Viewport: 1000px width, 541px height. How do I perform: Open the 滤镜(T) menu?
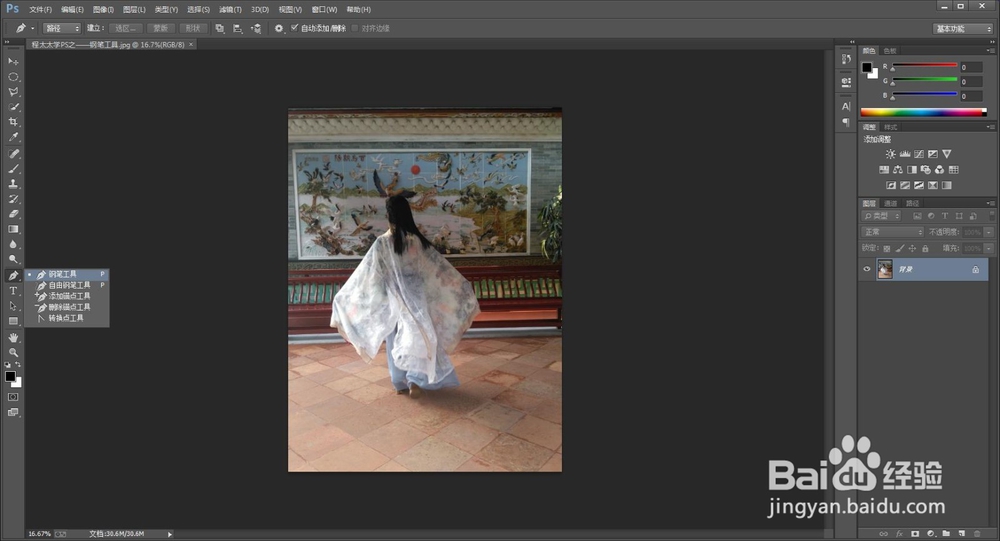230,10
